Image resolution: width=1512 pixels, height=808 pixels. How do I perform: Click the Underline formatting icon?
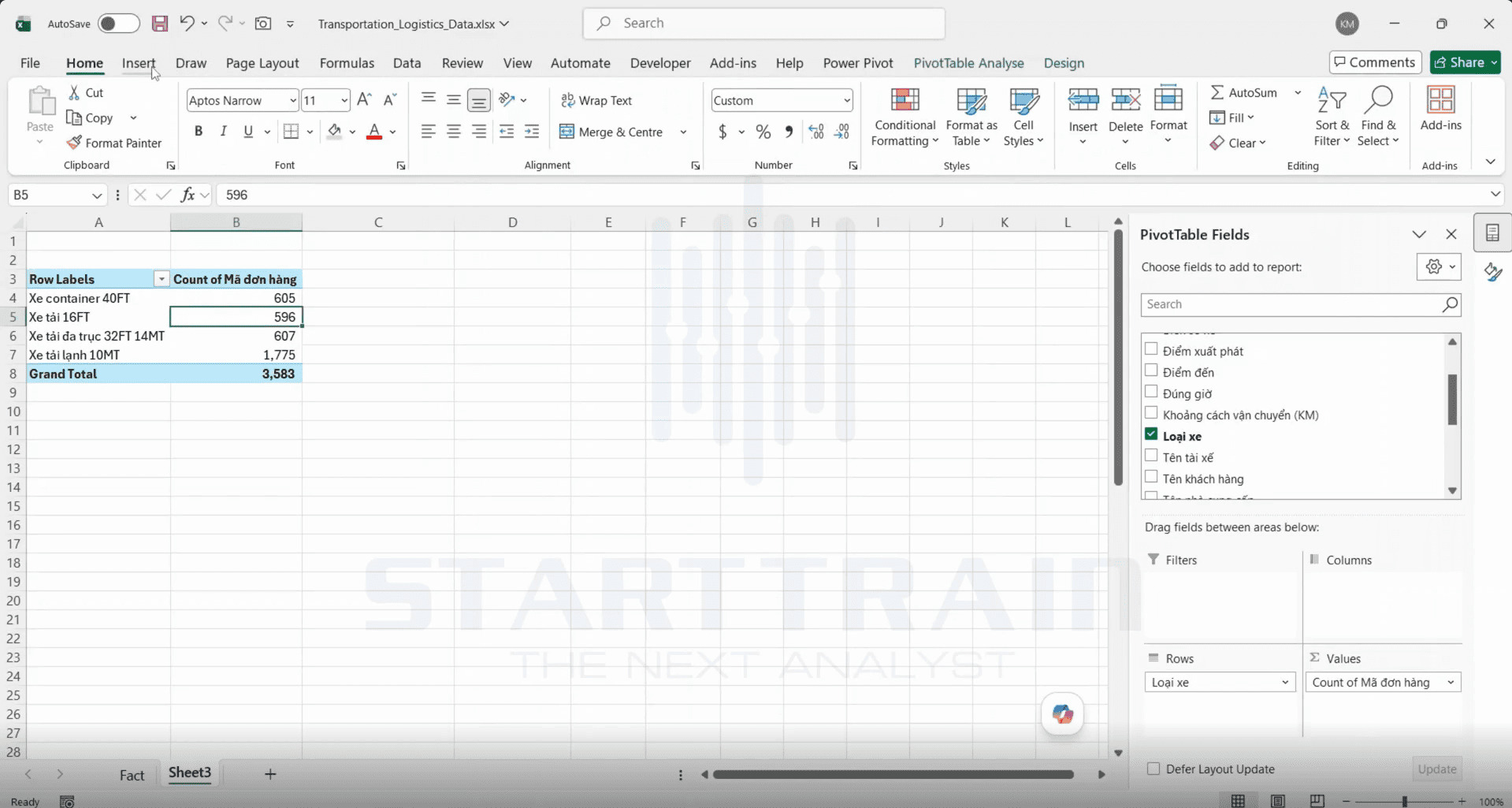(248, 132)
